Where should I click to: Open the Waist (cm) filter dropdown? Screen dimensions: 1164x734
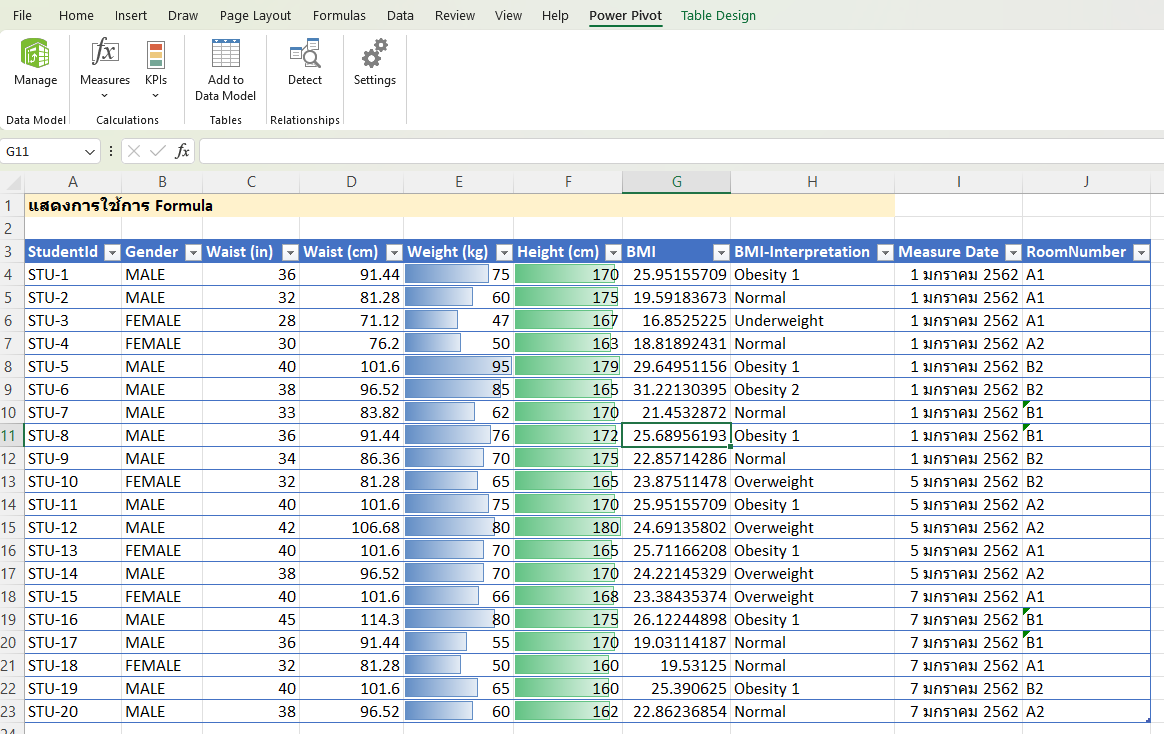394,252
